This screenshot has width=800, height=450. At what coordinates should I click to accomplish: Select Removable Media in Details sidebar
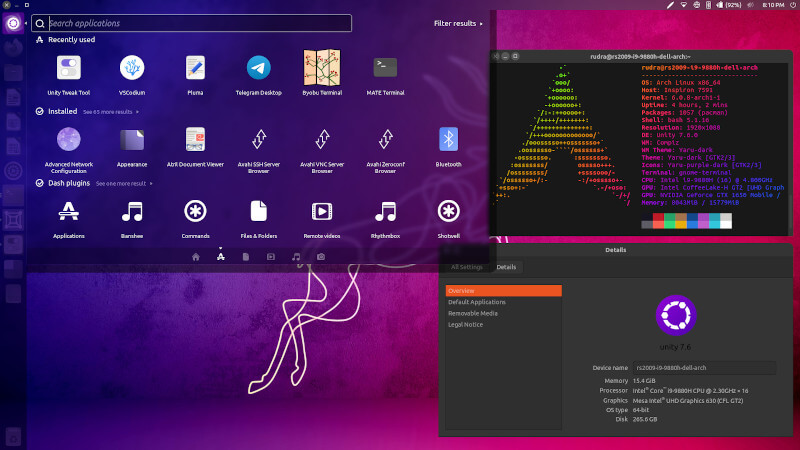(x=504, y=313)
